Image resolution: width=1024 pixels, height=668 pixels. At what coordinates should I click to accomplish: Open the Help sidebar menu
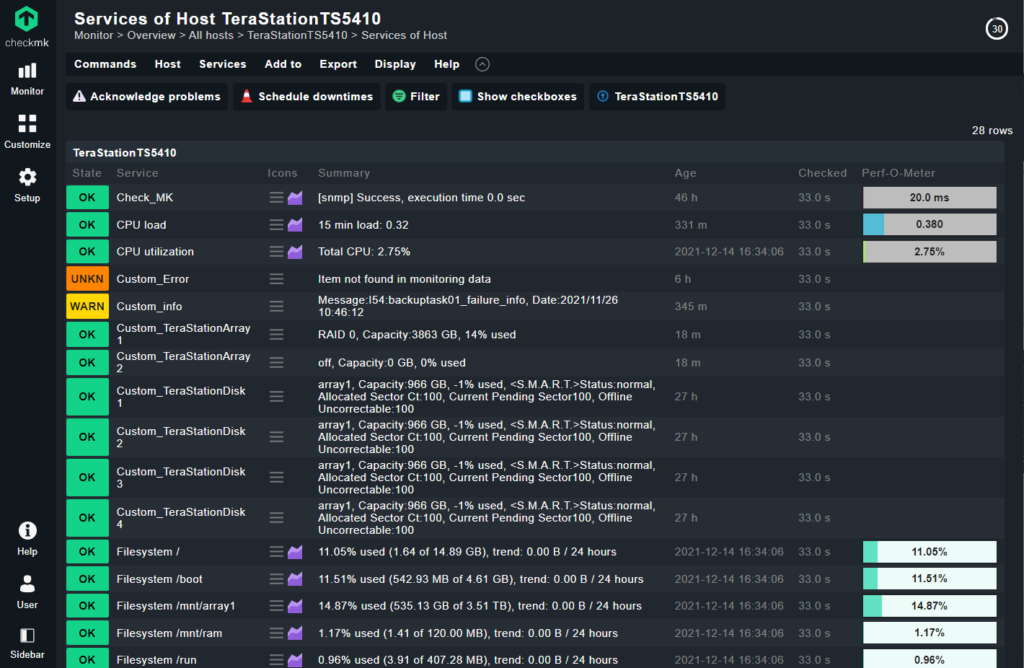pos(27,539)
